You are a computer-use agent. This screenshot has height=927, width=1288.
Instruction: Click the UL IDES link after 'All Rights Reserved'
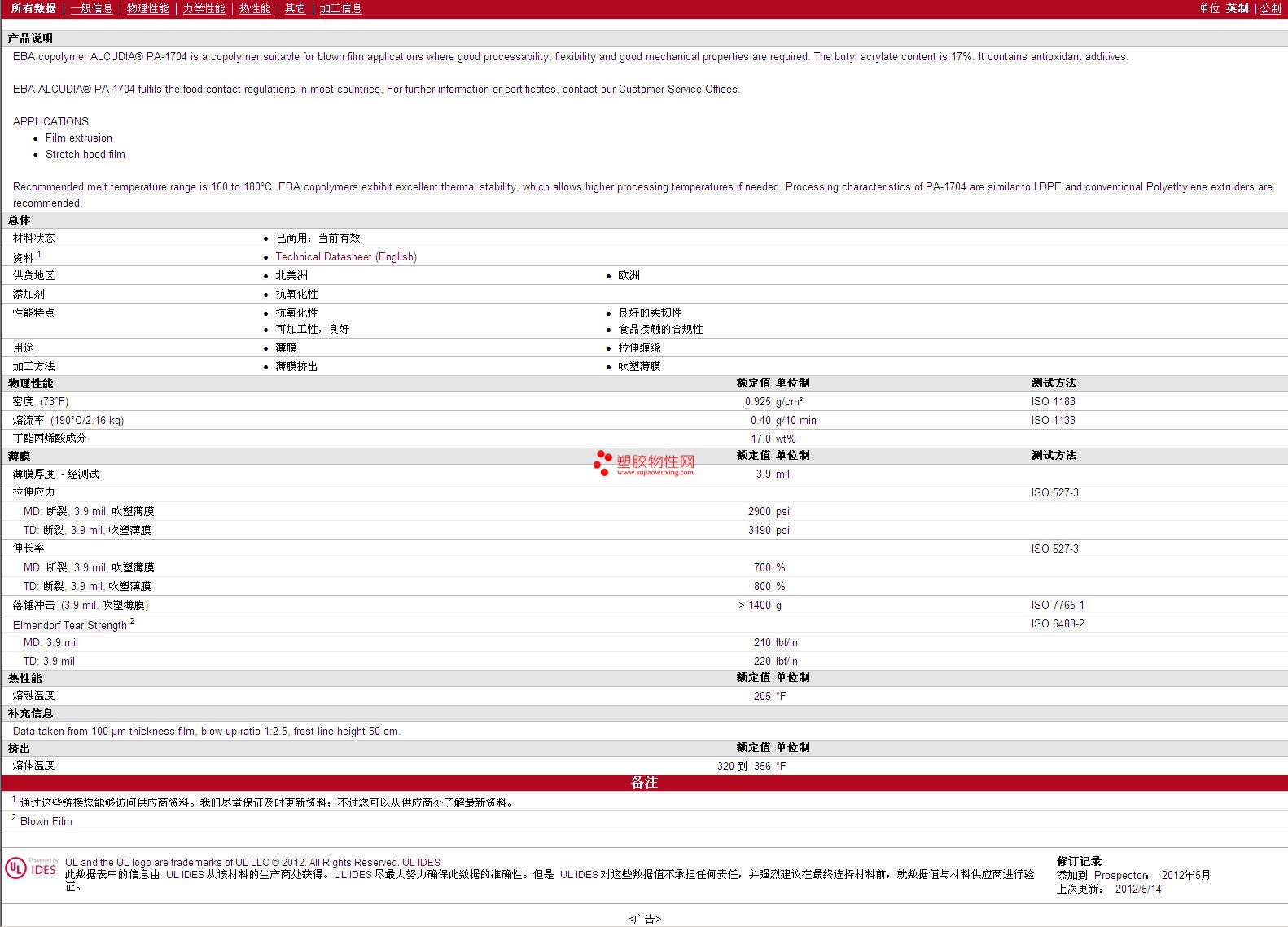point(421,863)
